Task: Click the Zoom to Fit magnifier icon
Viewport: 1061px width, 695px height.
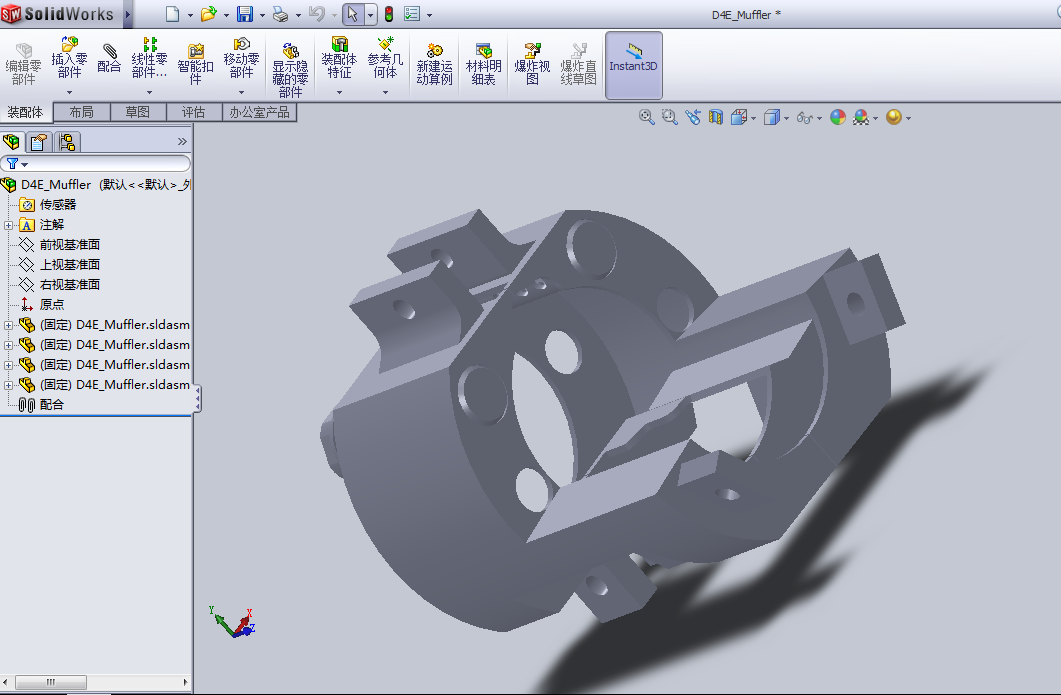Action: tap(646, 117)
